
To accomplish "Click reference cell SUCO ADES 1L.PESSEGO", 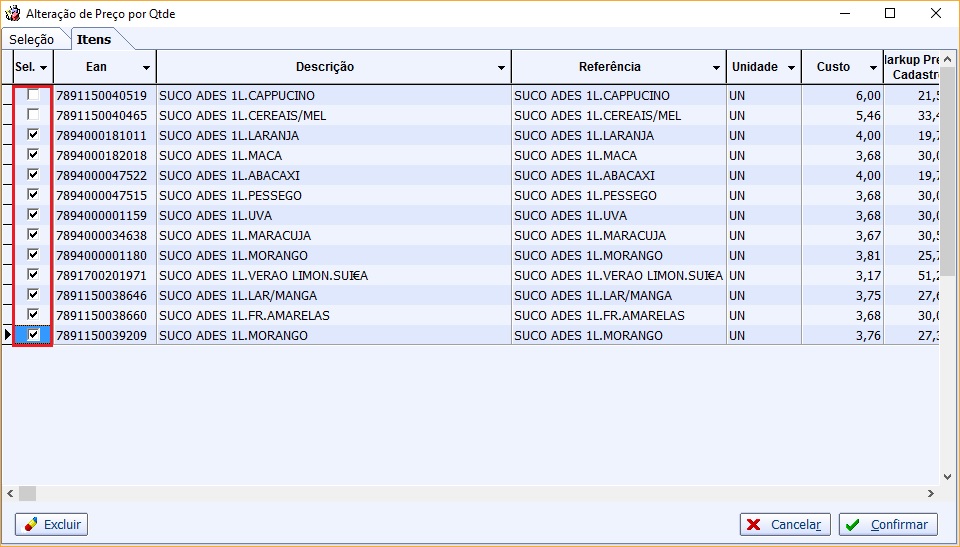I will 619,195.
